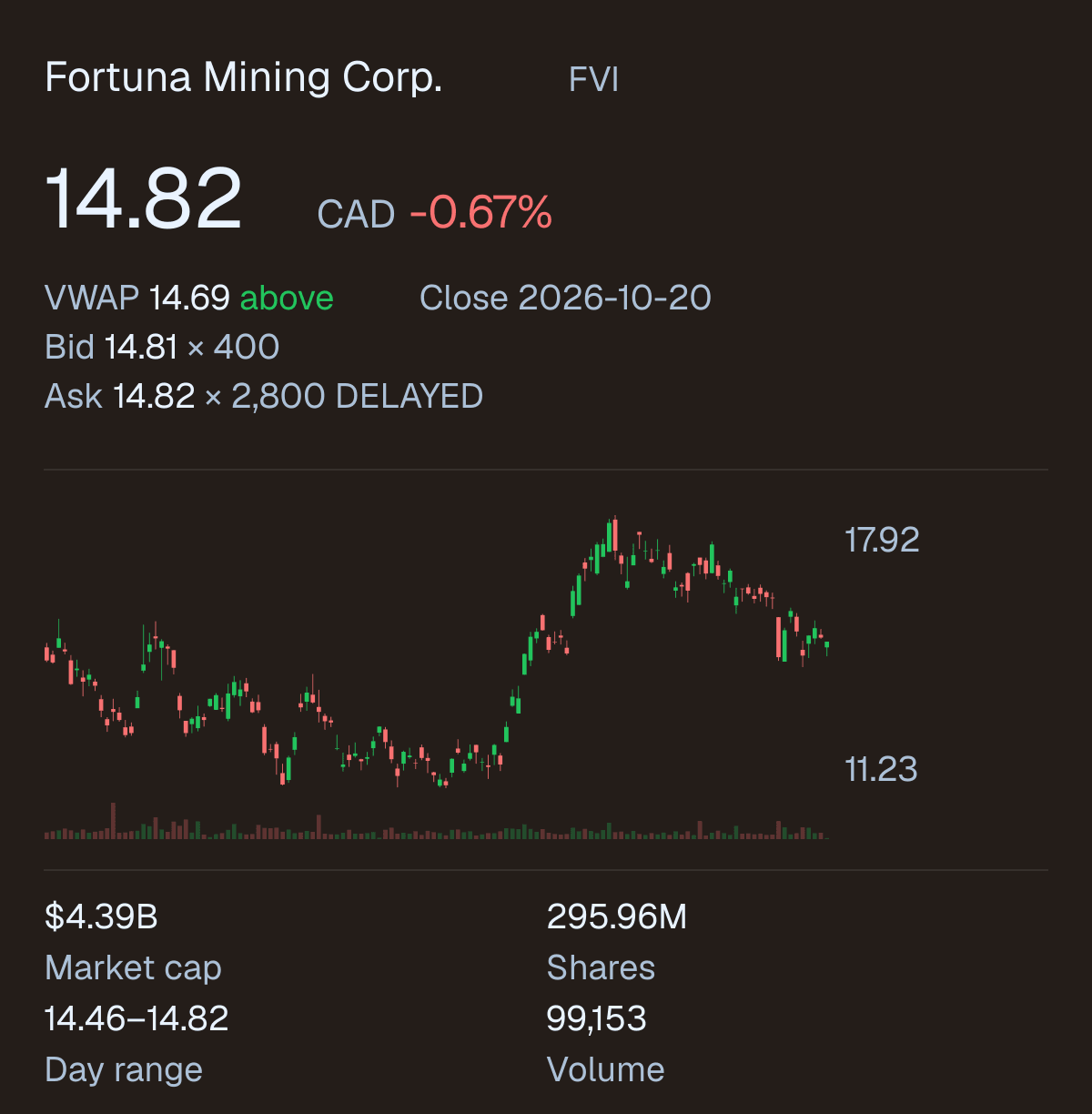Viewport: 1092px width, 1114px height.
Task: Click the 14.82 last price
Action: coord(144,199)
